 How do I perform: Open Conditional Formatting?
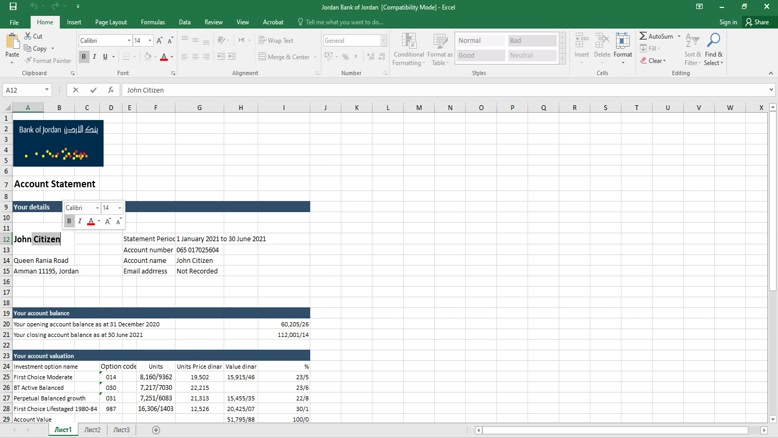pyautogui.click(x=408, y=50)
